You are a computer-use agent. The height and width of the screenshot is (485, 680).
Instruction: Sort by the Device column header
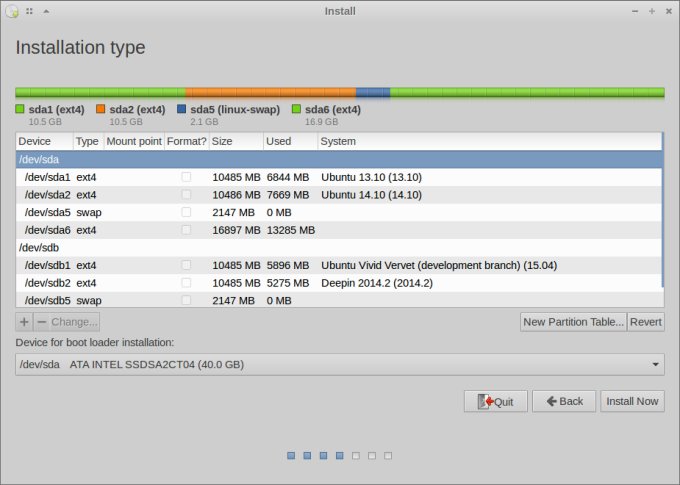point(44,141)
